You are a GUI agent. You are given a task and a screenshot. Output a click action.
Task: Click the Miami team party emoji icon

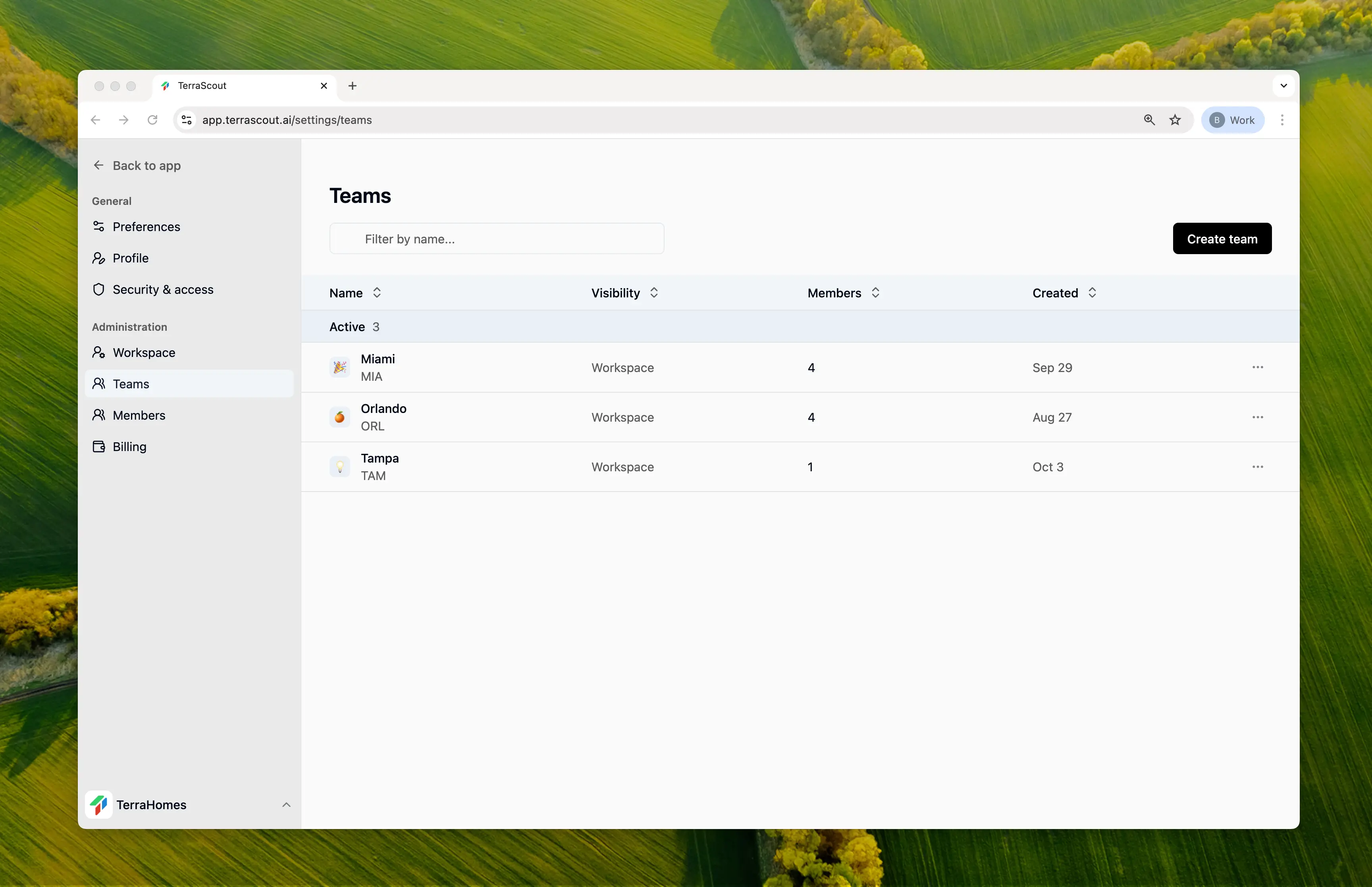click(339, 367)
